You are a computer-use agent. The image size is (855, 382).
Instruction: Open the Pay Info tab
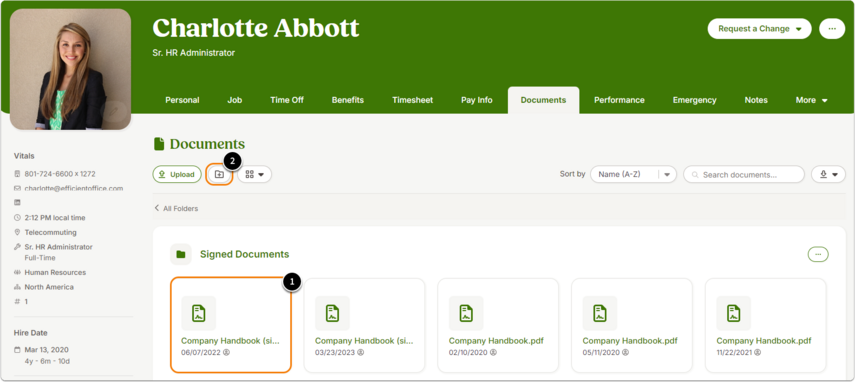[x=477, y=100]
